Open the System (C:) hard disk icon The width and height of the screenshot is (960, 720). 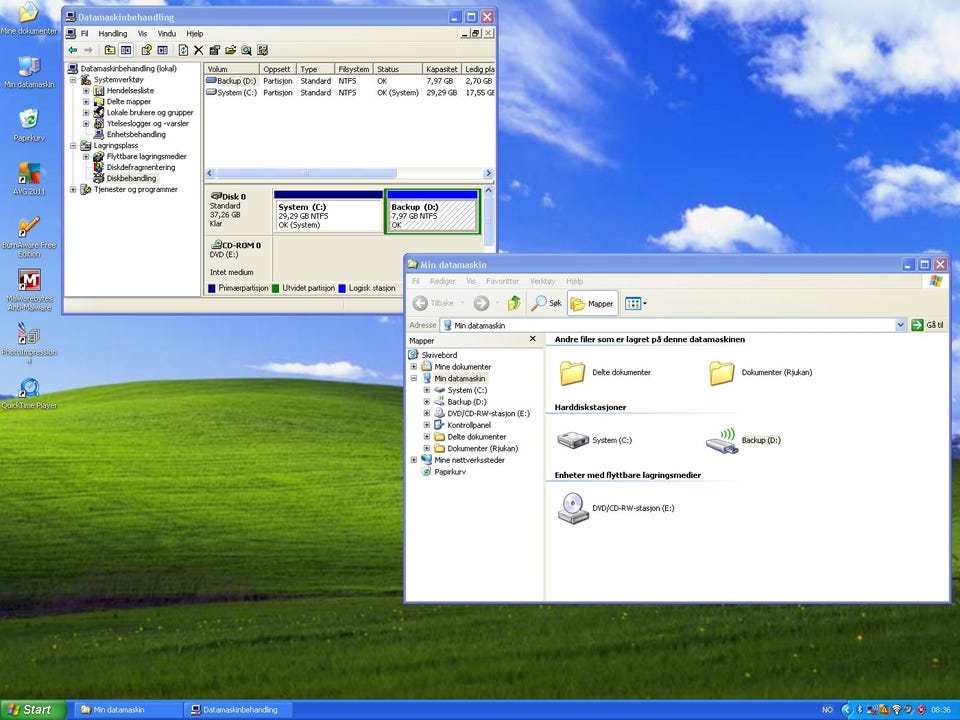[x=573, y=440]
